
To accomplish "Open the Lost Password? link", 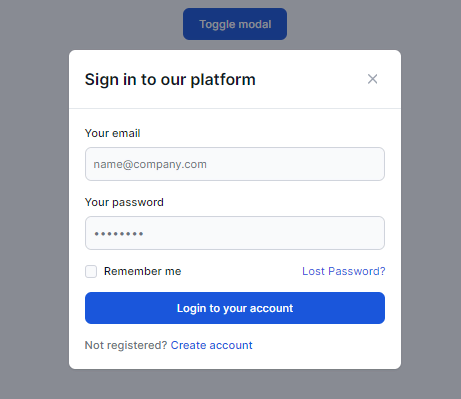I will [x=344, y=271].
